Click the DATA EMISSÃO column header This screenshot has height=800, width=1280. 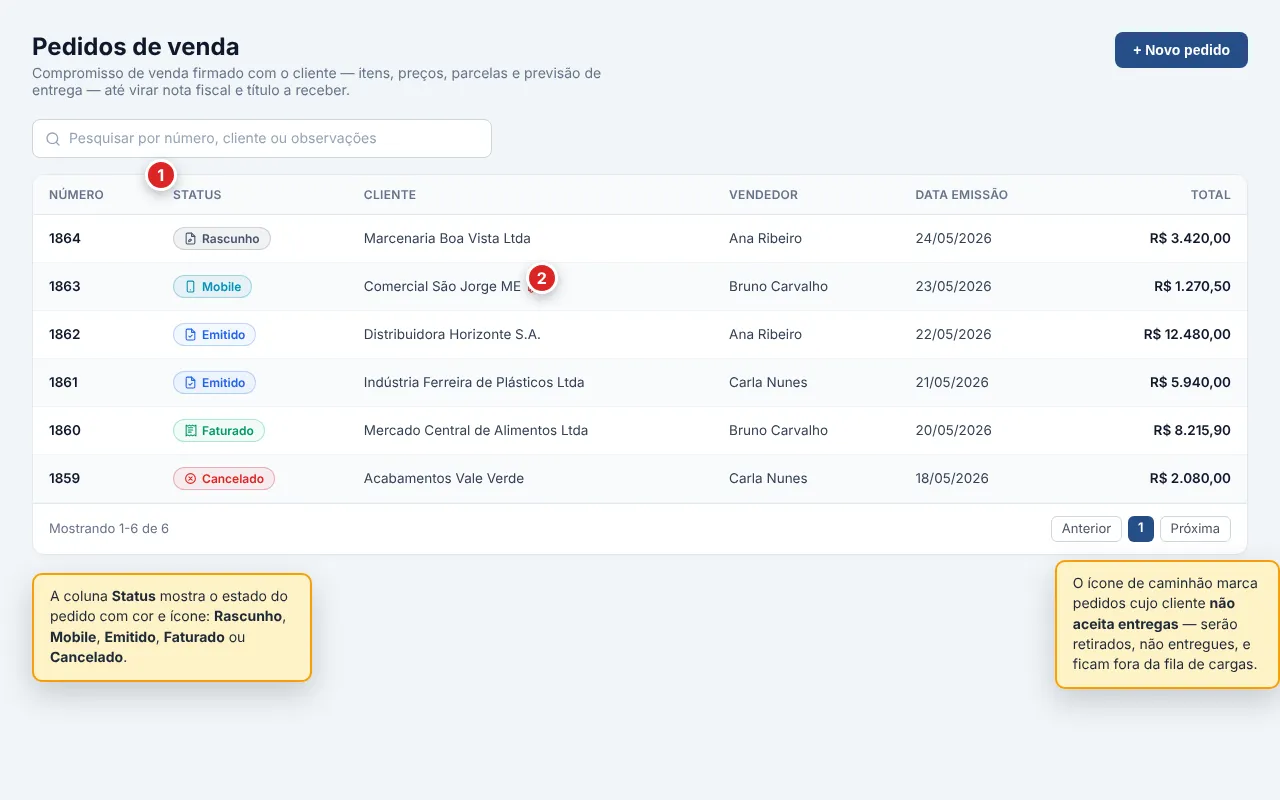point(961,195)
